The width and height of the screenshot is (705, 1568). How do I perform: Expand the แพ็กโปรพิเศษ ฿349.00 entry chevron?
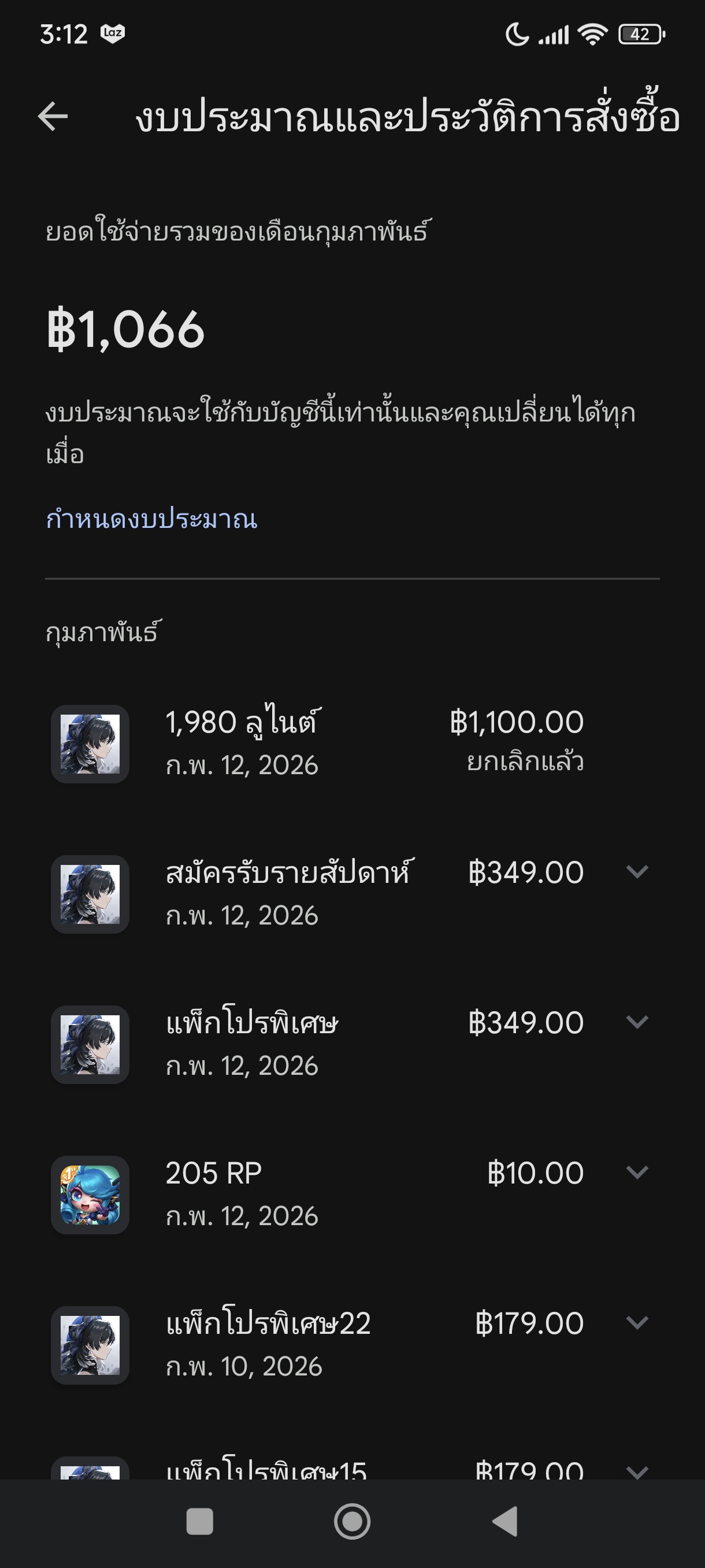[637, 1022]
